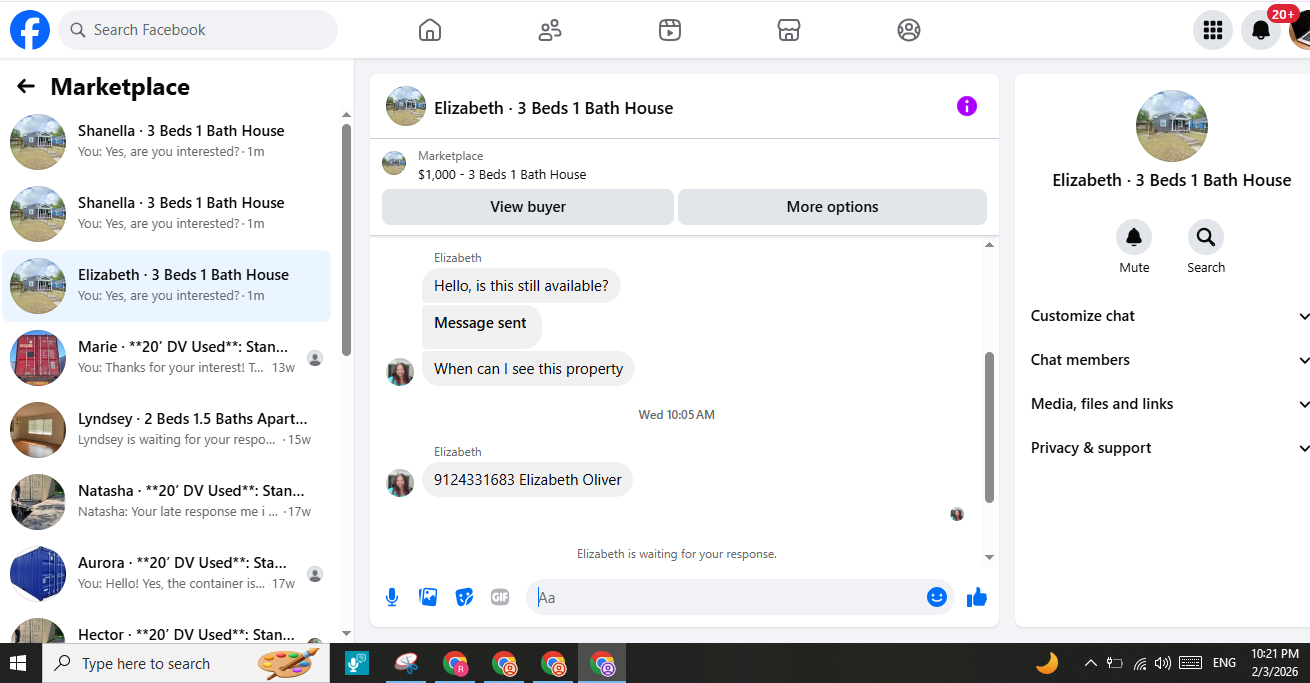1310x683 pixels.
Task: Show hidden system tray icons
Action: tap(1091, 663)
